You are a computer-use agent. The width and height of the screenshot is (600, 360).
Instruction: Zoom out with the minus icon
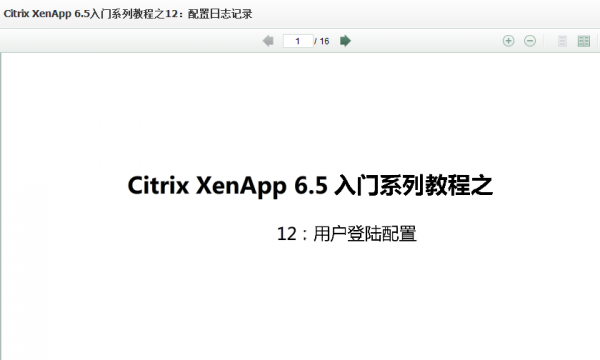click(530, 41)
